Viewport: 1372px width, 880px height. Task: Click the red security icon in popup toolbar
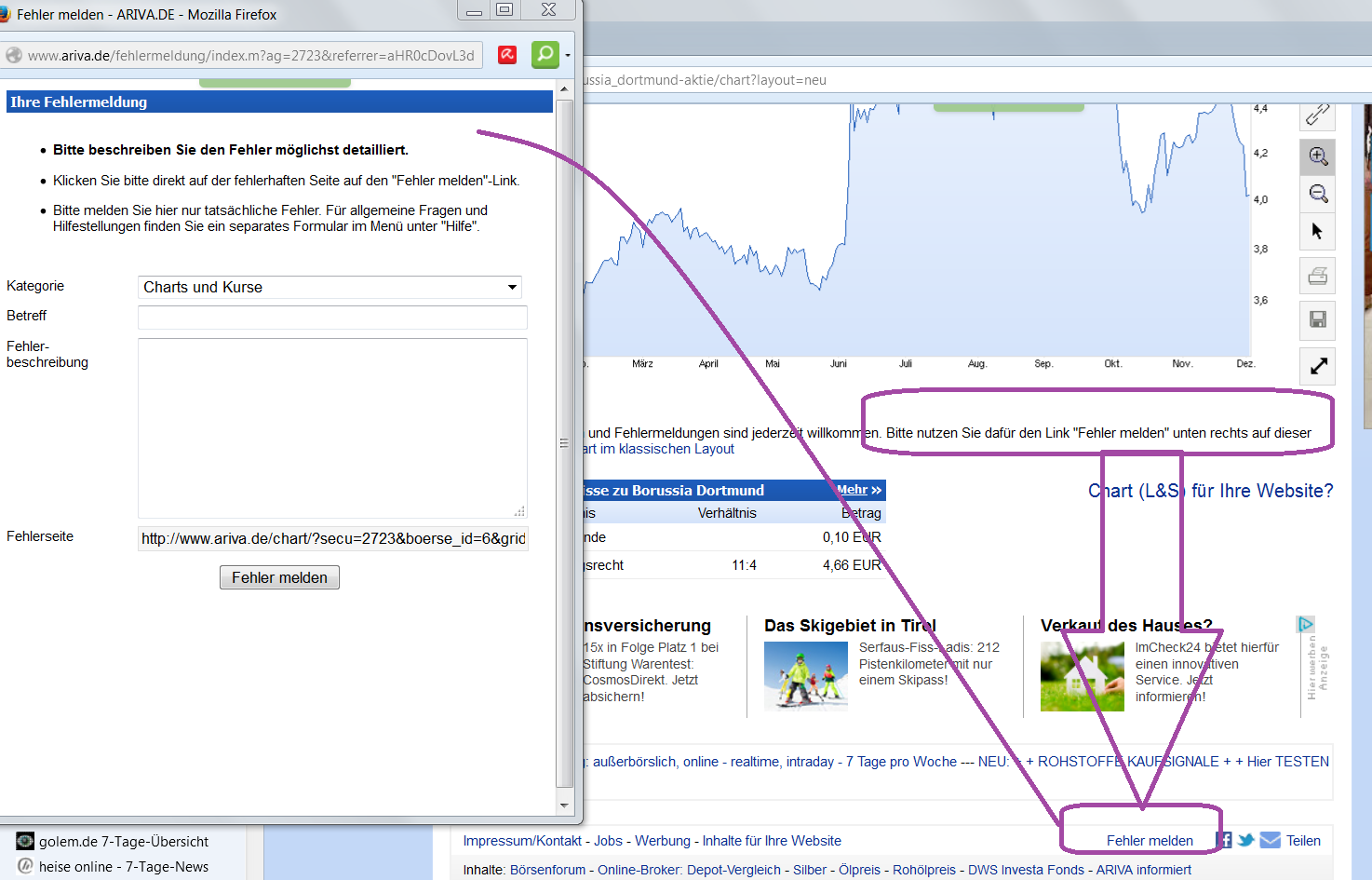click(x=507, y=55)
